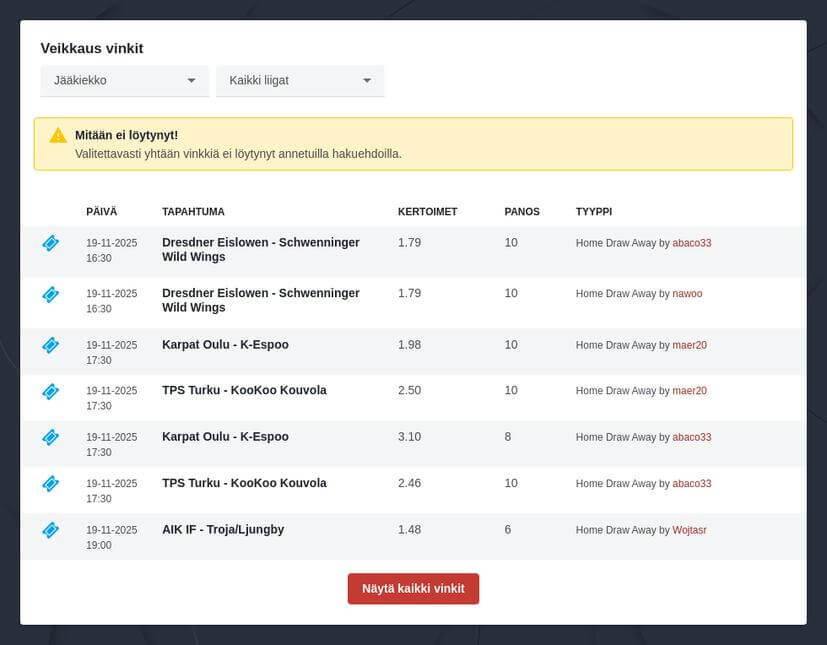The height and width of the screenshot is (645, 827).
Task: Click ticket icon for AIK IF row
Action: click(50, 530)
